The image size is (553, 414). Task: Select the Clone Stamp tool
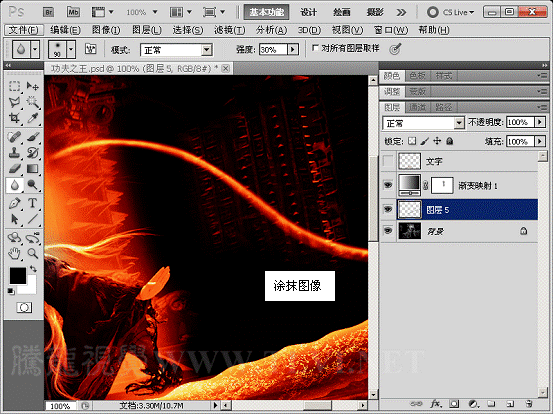click(x=14, y=152)
